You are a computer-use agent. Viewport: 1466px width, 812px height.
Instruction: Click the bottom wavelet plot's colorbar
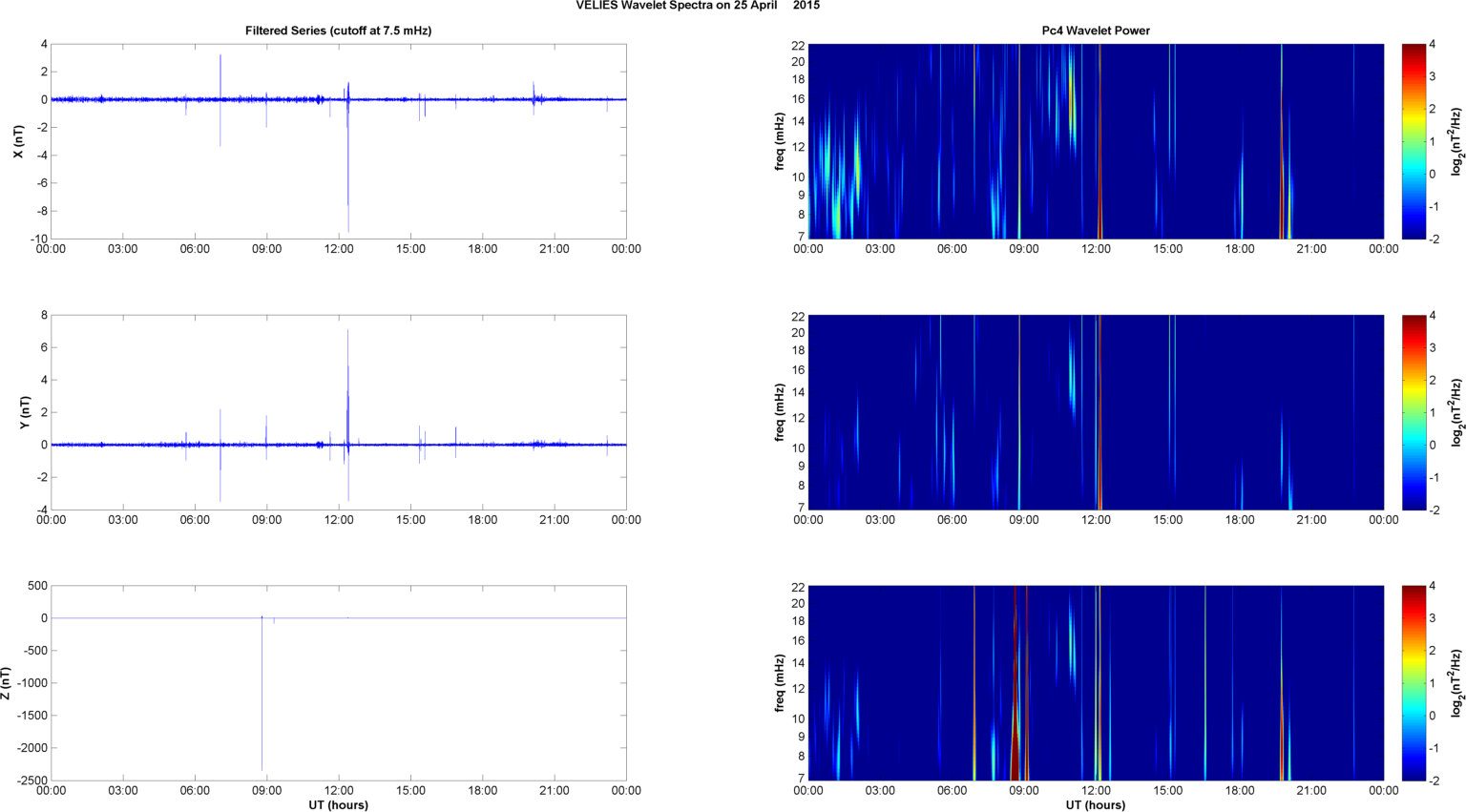pos(1414,683)
